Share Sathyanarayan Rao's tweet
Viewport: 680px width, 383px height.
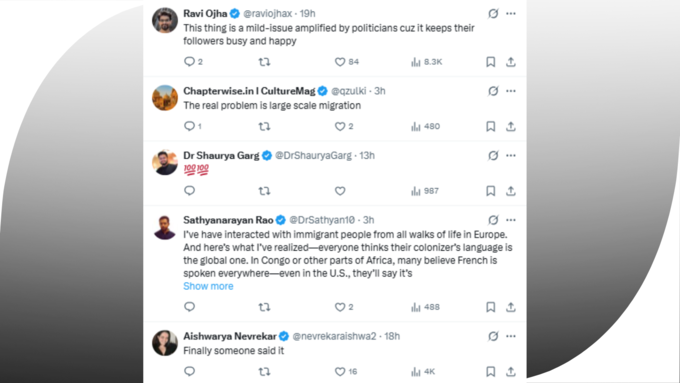511,307
